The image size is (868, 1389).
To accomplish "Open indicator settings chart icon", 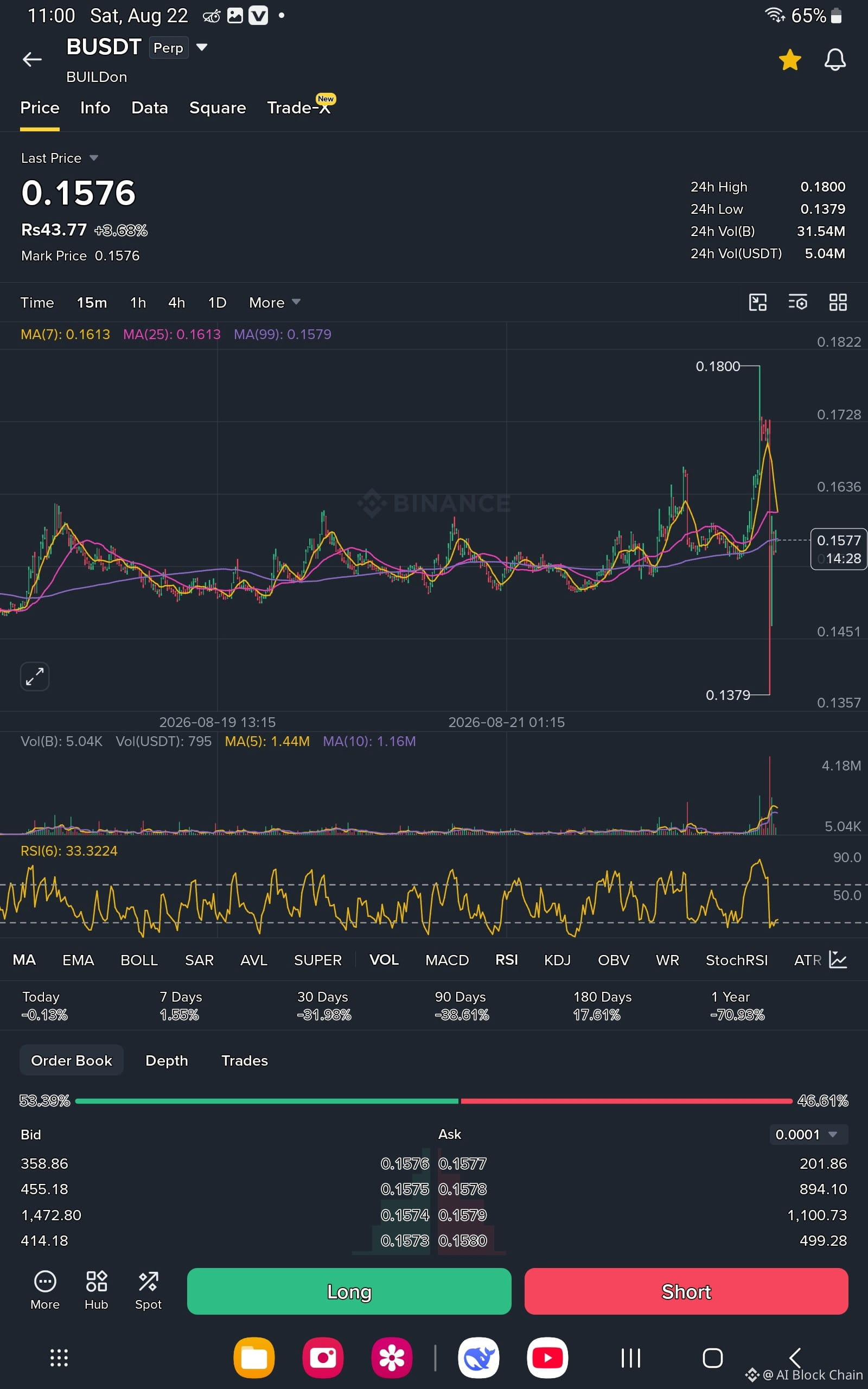I will (x=838, y=960).
